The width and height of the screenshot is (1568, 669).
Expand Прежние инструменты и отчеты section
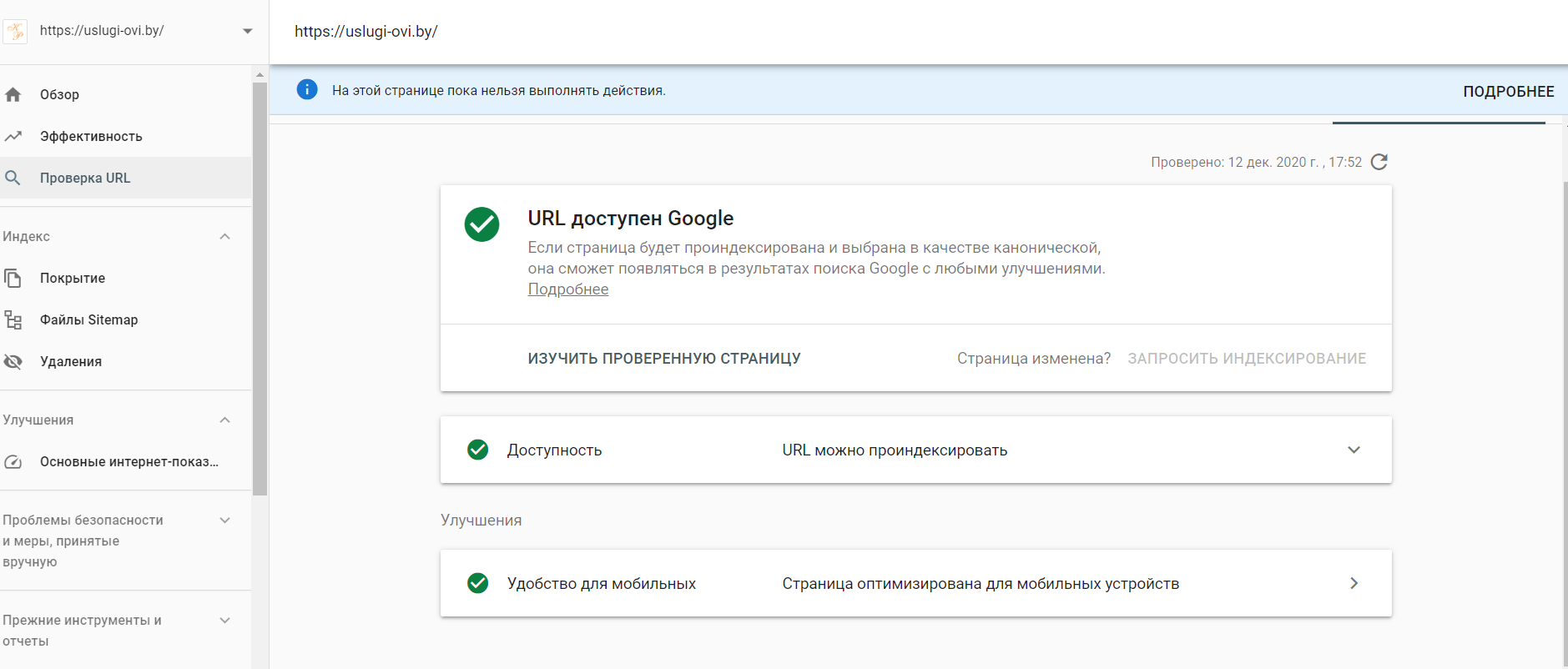click(224, 620)
